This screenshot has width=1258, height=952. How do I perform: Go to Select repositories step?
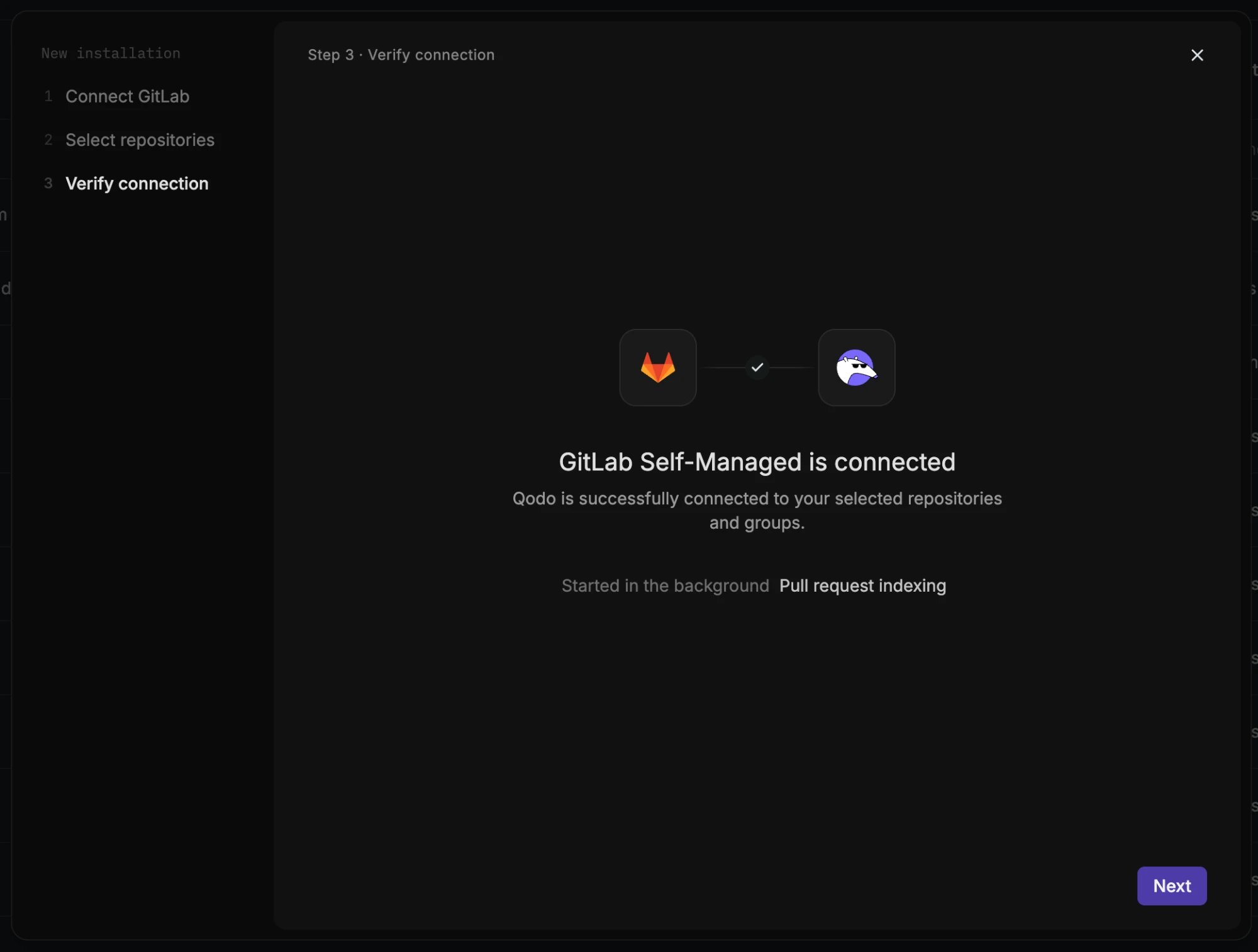tap(130, 140)
